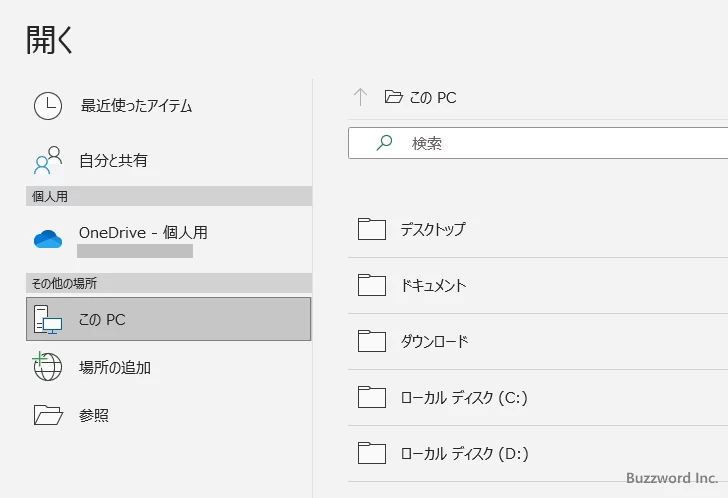Click the computer icon for この PC
Screen dimensions: 728x498
pos(48,319)
